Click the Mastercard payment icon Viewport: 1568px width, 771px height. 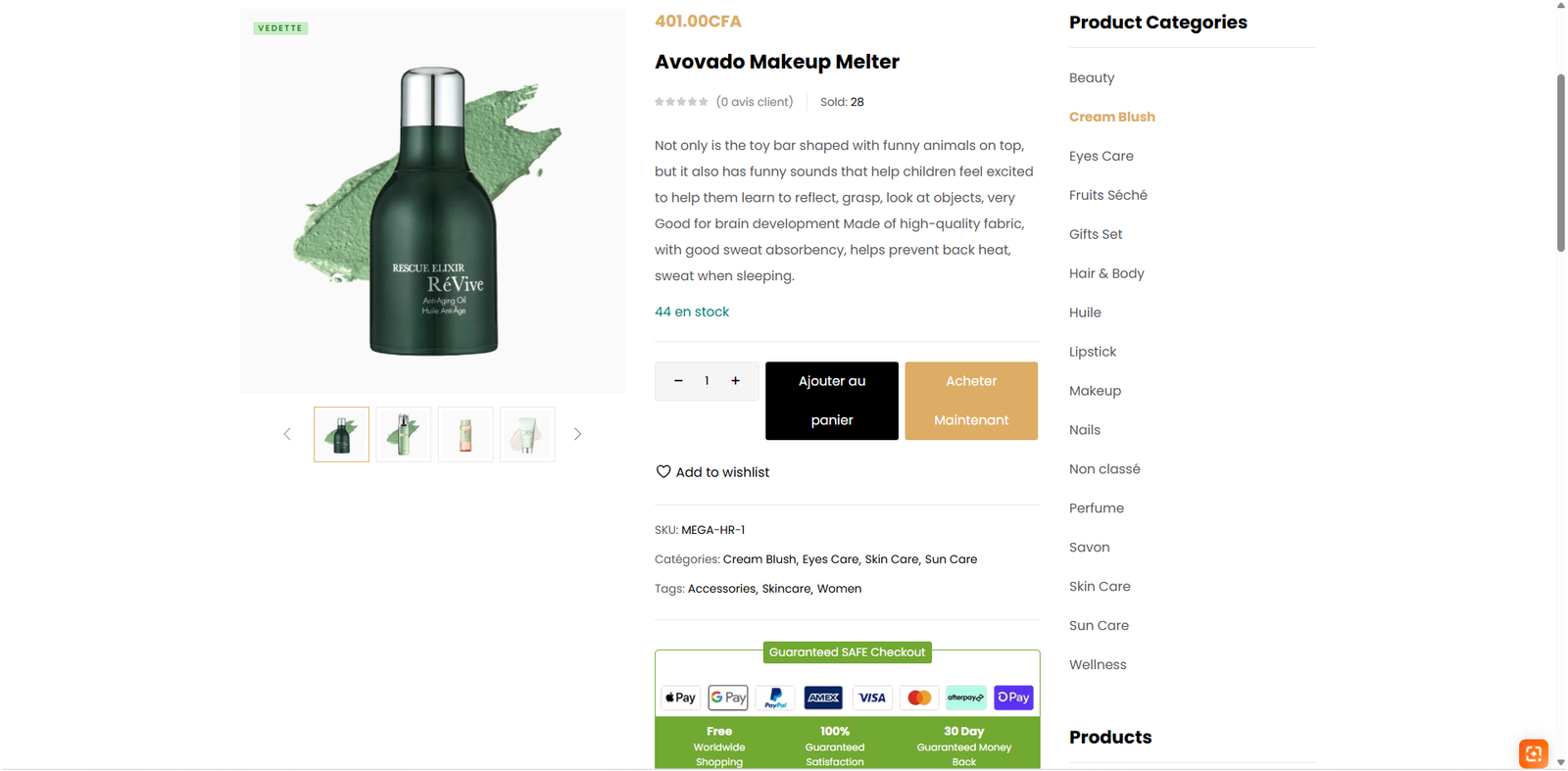919,698
